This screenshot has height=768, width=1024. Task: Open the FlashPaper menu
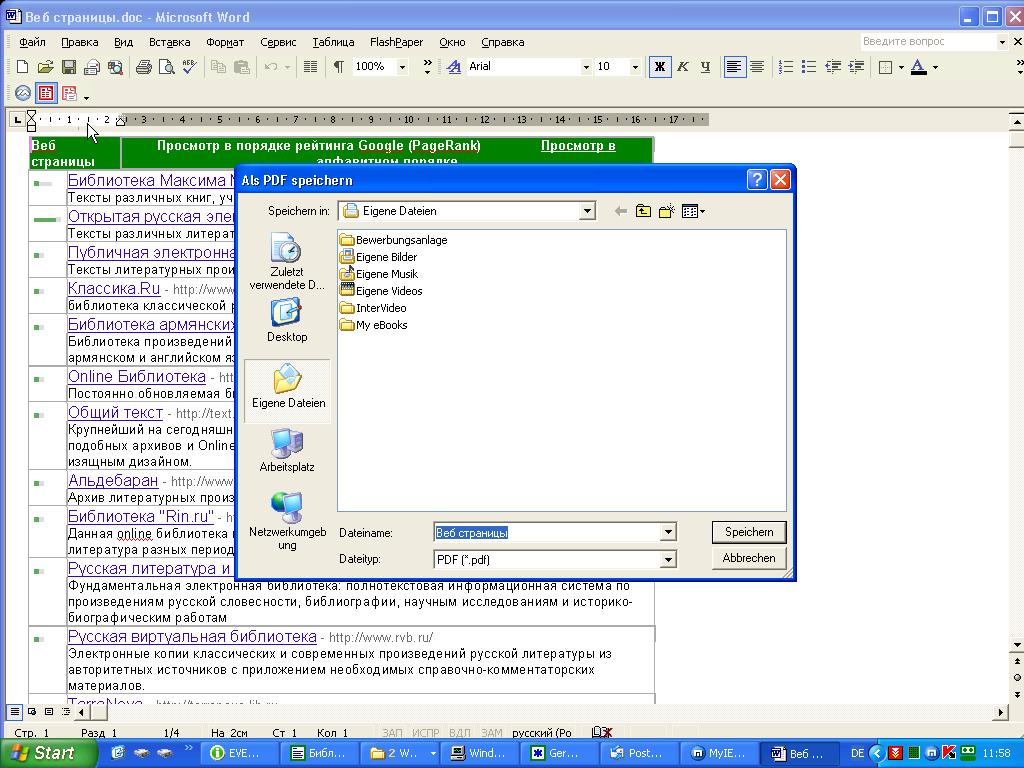pos(396,42)
